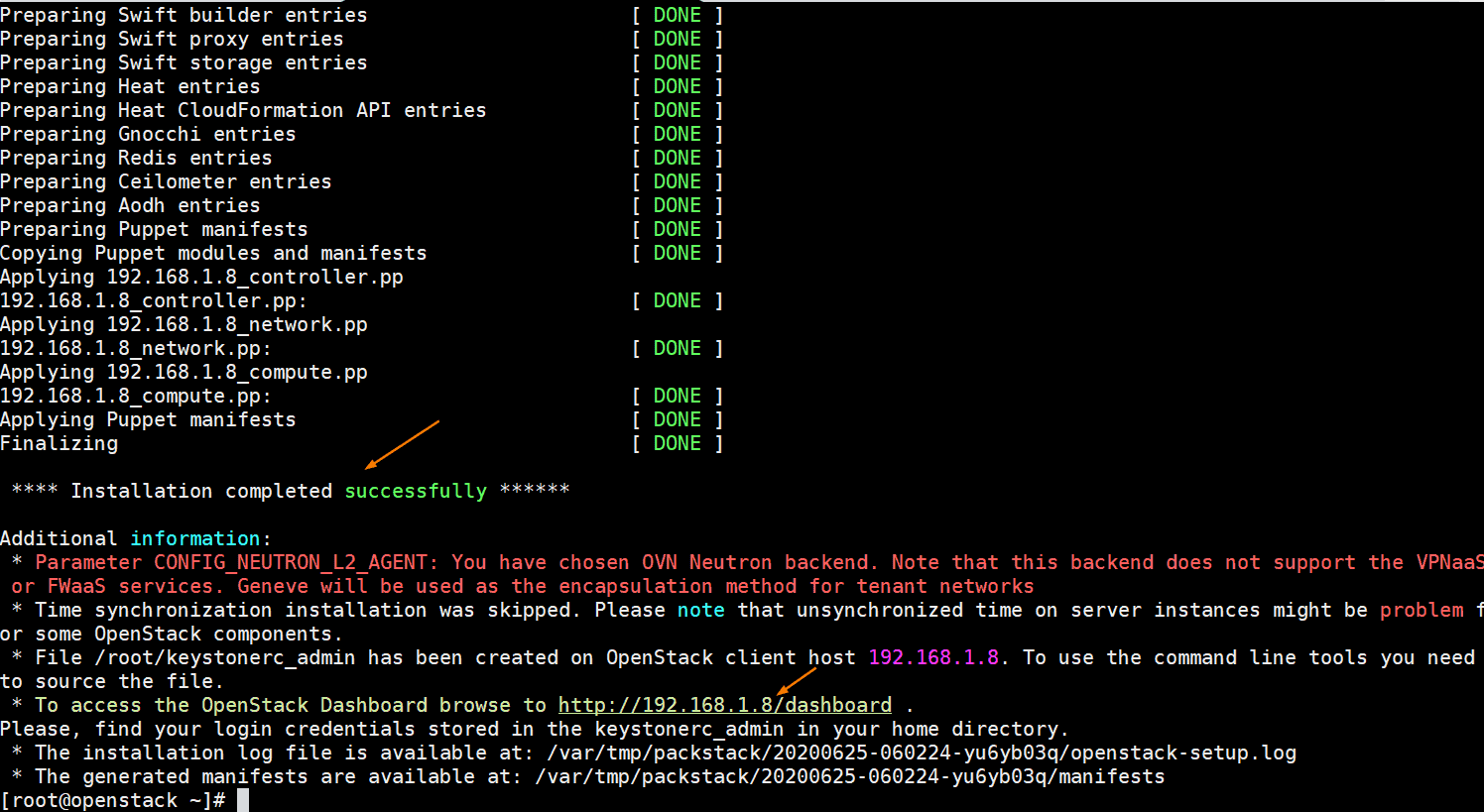Image resolution: width=1484 pixels, height=812 pixels.
Task: Open the http://192.168.1.8/dashboard link
Action: point(724,704)
